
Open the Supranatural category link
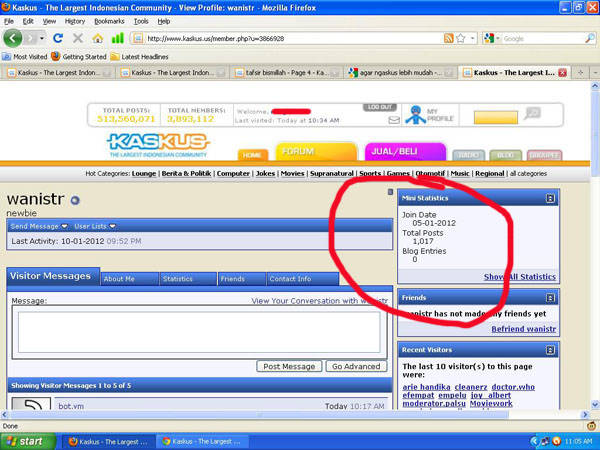tap(332, 173)
